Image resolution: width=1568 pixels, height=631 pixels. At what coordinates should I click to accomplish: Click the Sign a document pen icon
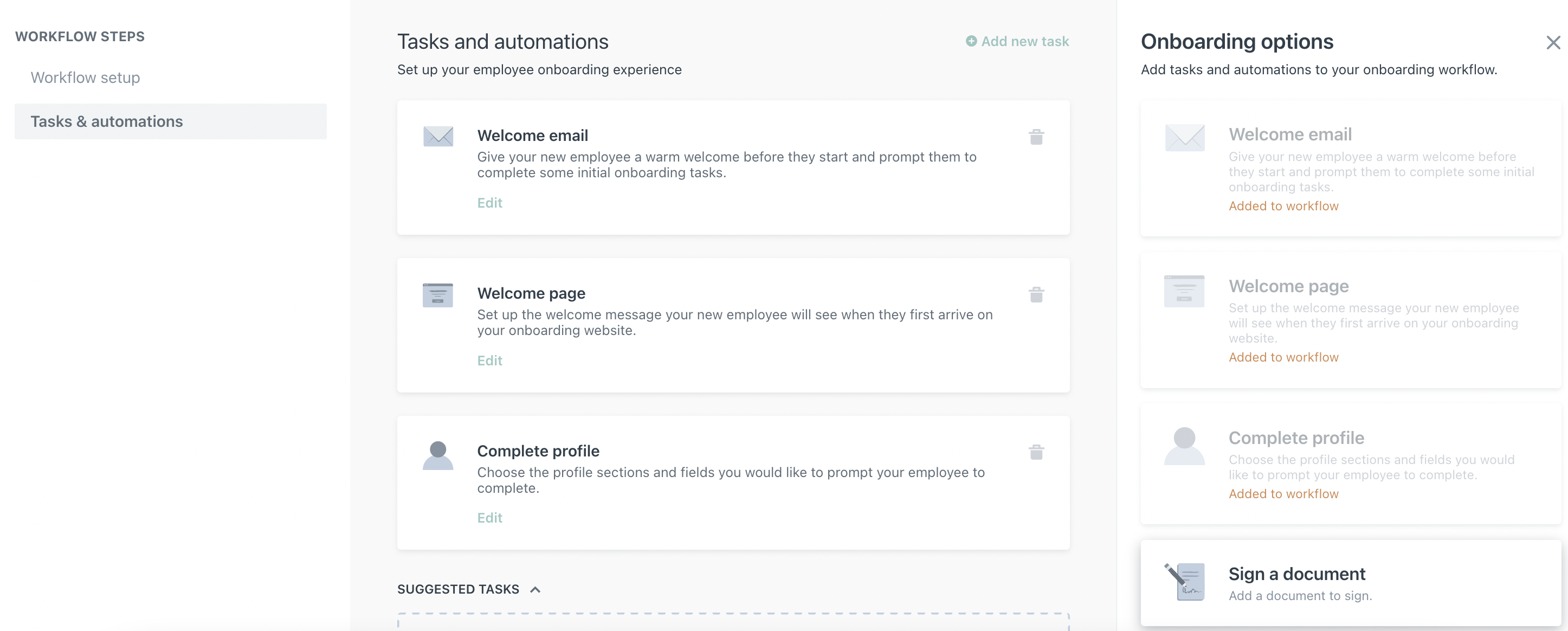1184,582
